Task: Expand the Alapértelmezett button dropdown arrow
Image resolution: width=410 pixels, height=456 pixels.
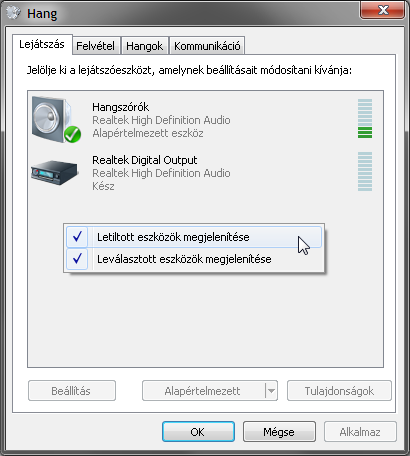Action: 271,391
